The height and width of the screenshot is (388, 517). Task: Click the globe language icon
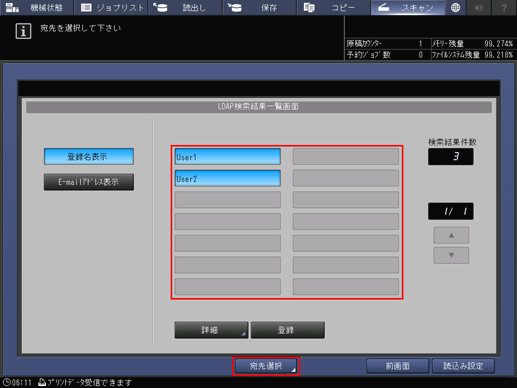pos(455,7)
